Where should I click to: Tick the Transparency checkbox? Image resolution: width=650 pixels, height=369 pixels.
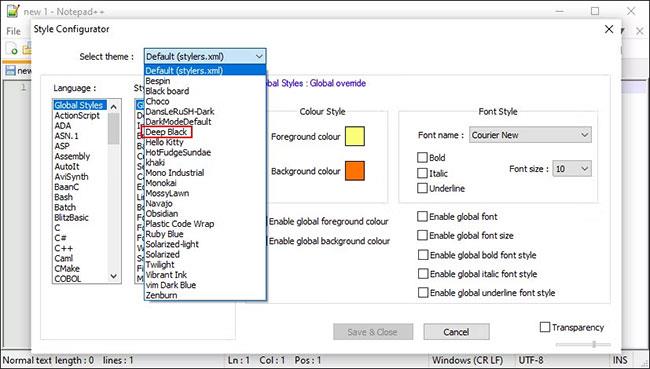point(545,327)
